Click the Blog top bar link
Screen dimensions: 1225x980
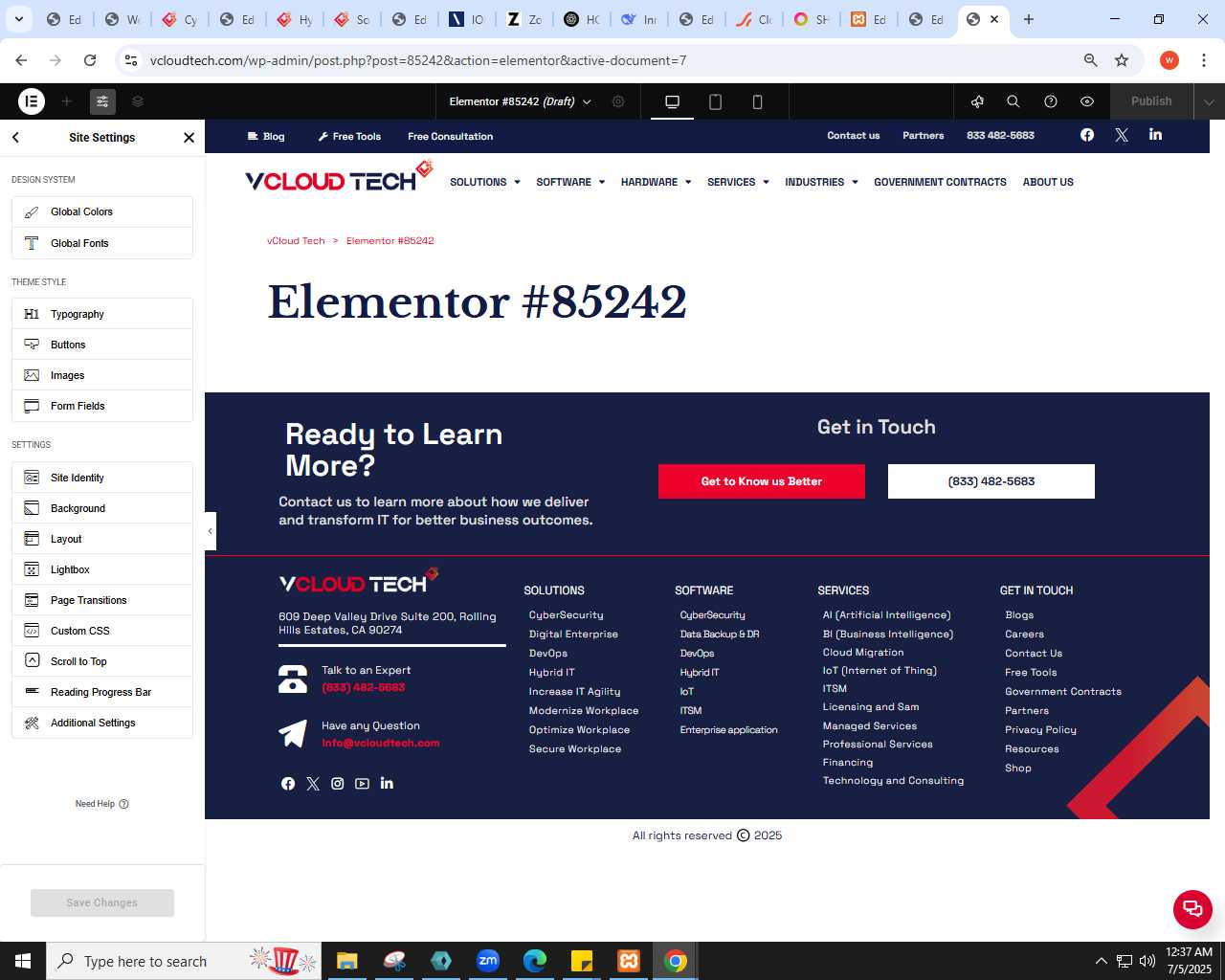point(266,136)
